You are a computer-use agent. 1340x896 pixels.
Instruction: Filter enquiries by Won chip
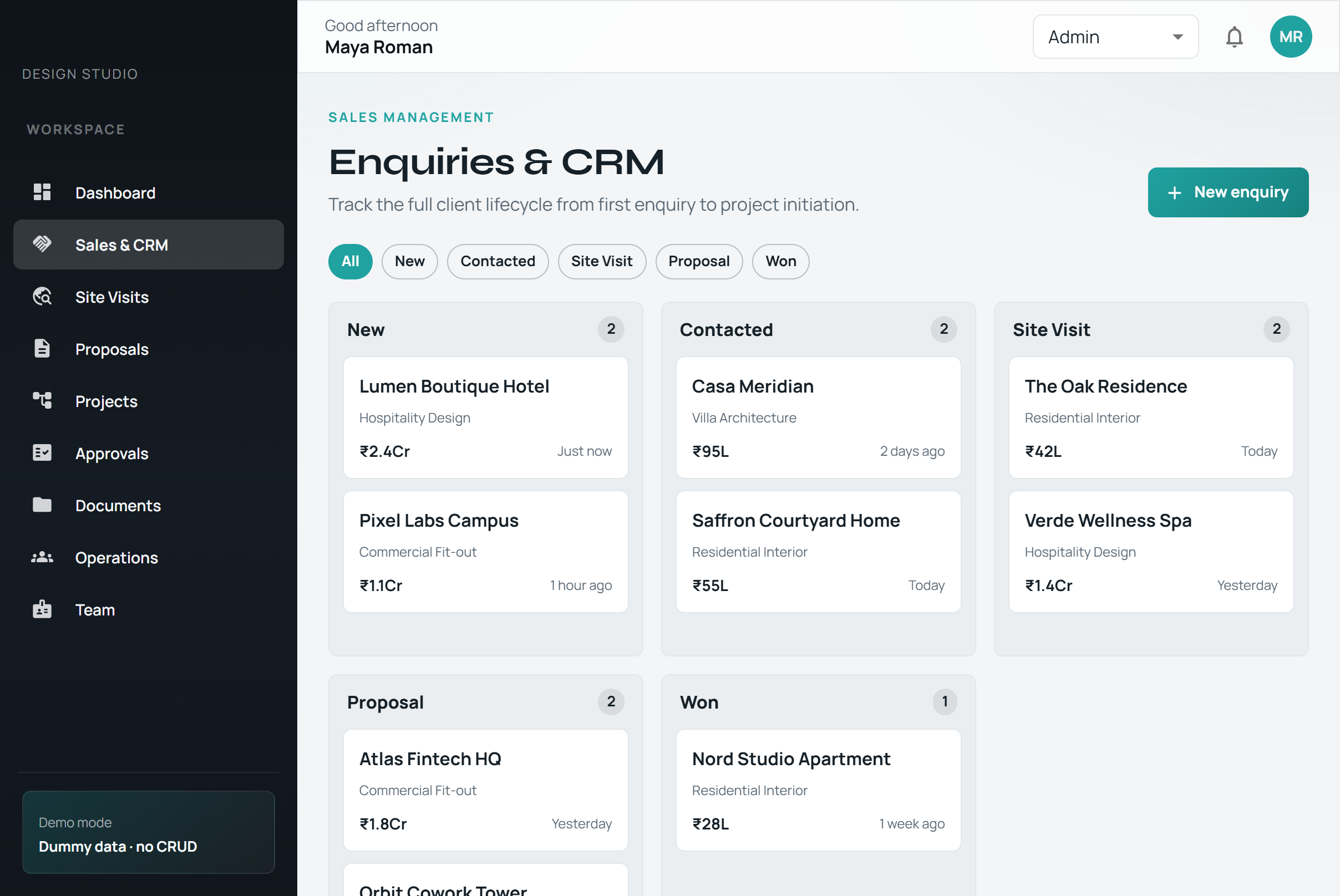[x=781, y=262]
